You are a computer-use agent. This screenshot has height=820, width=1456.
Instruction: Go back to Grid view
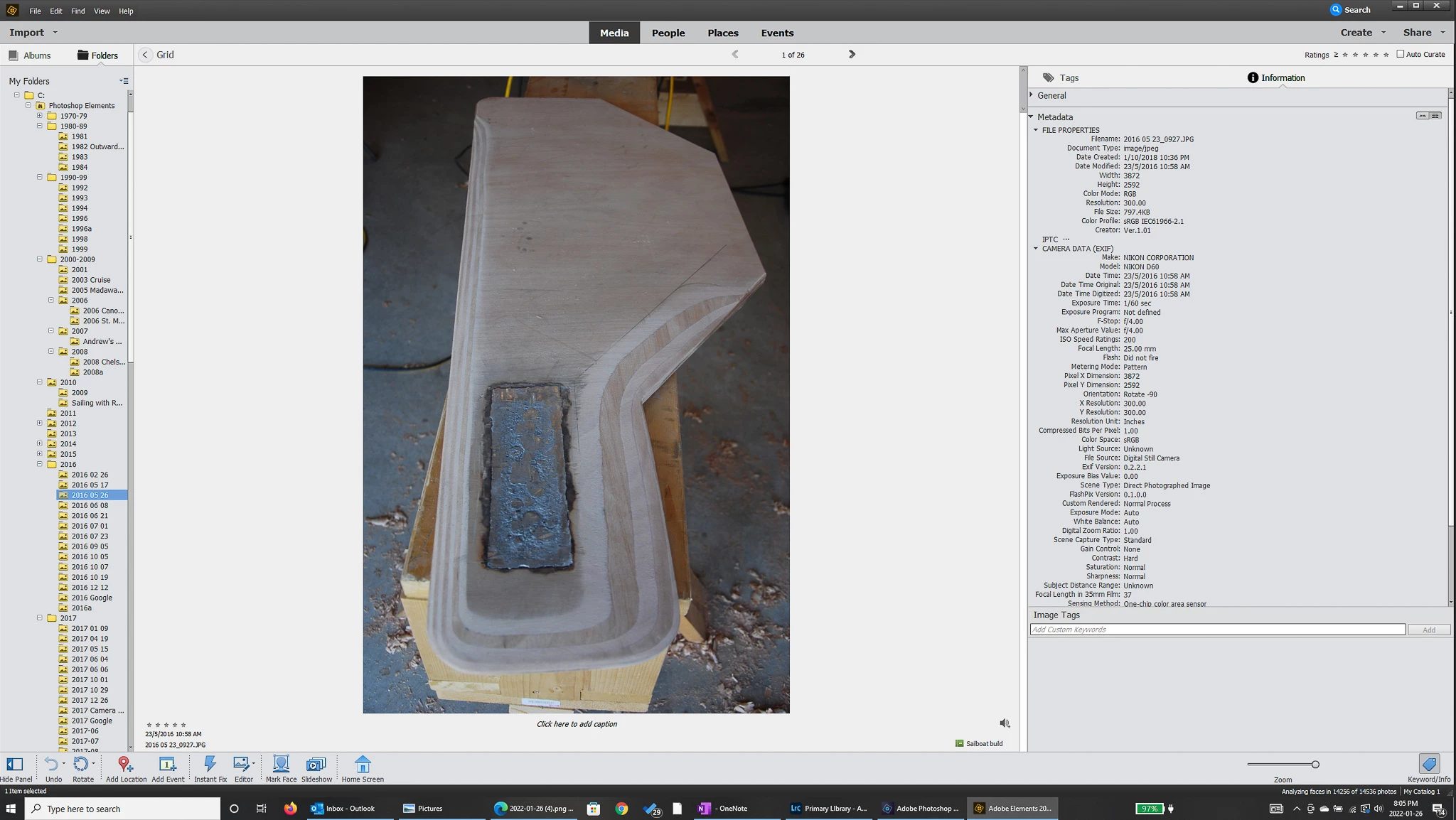tap(146, 55)
